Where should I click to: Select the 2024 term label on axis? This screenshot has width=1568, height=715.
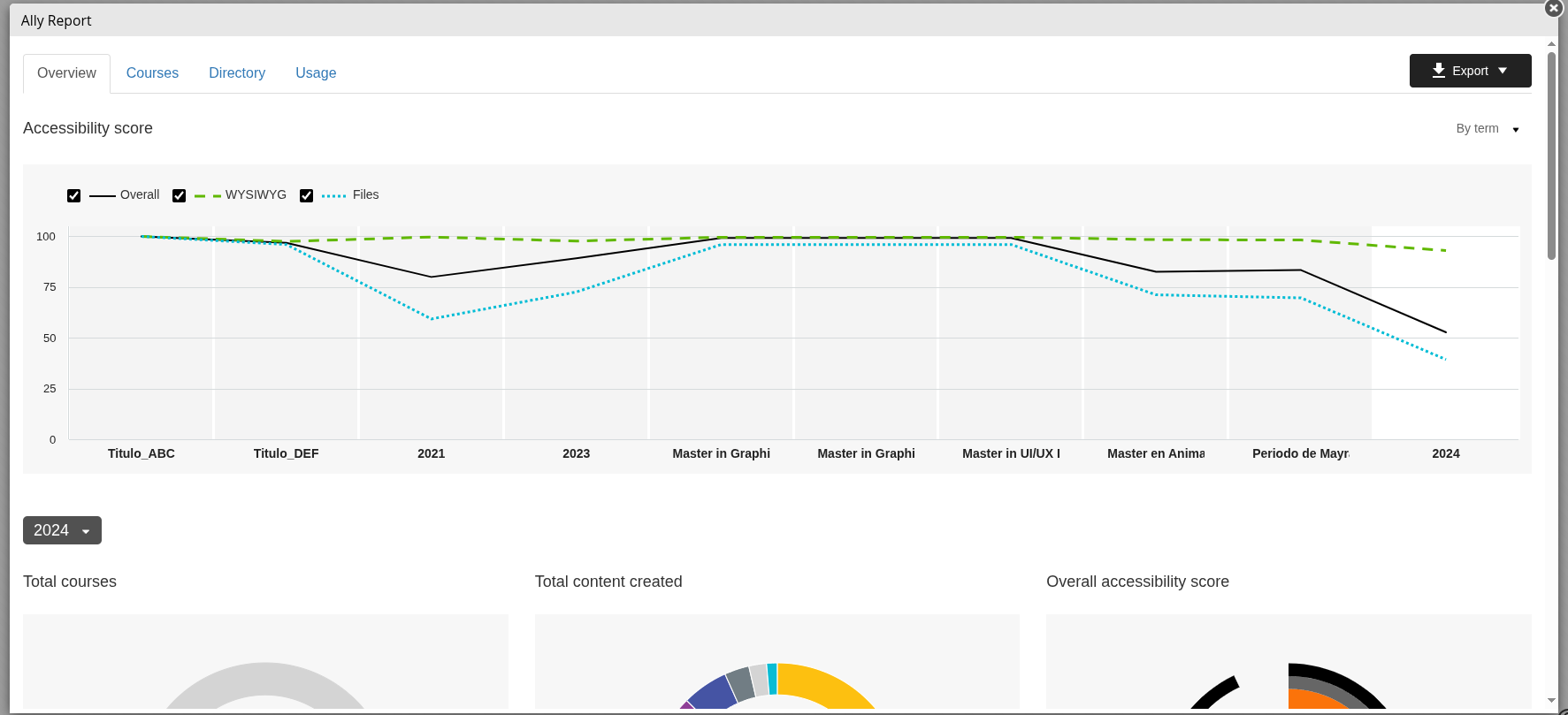tap(1446, 453)
